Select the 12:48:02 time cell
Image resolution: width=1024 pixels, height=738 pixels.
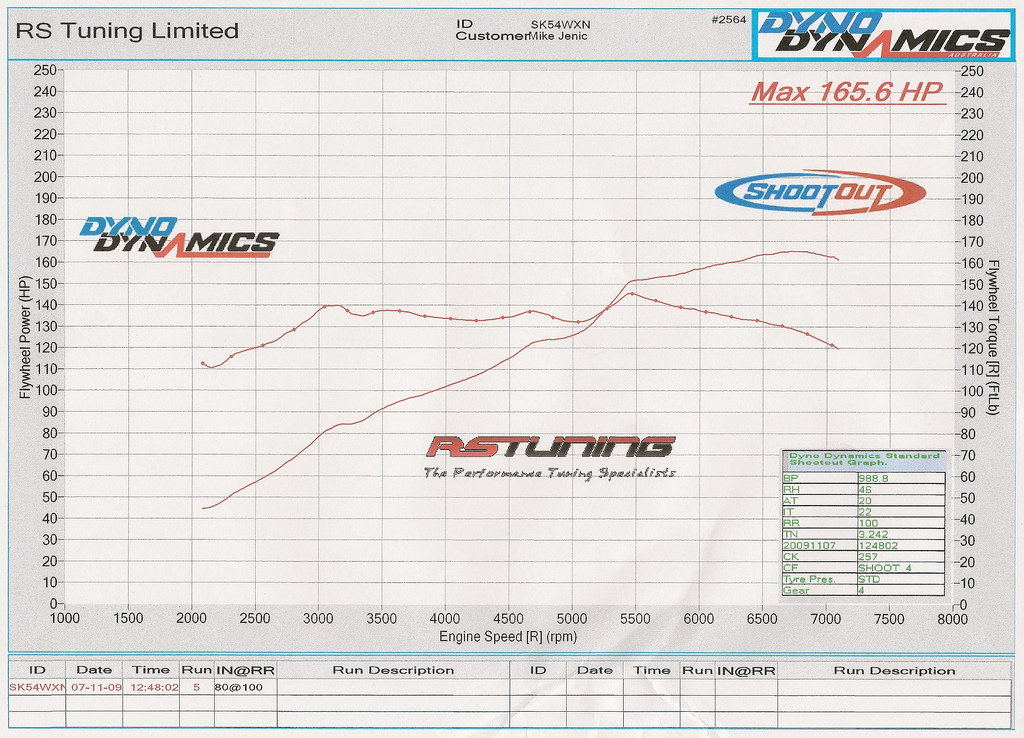click(x=150, y=688)
